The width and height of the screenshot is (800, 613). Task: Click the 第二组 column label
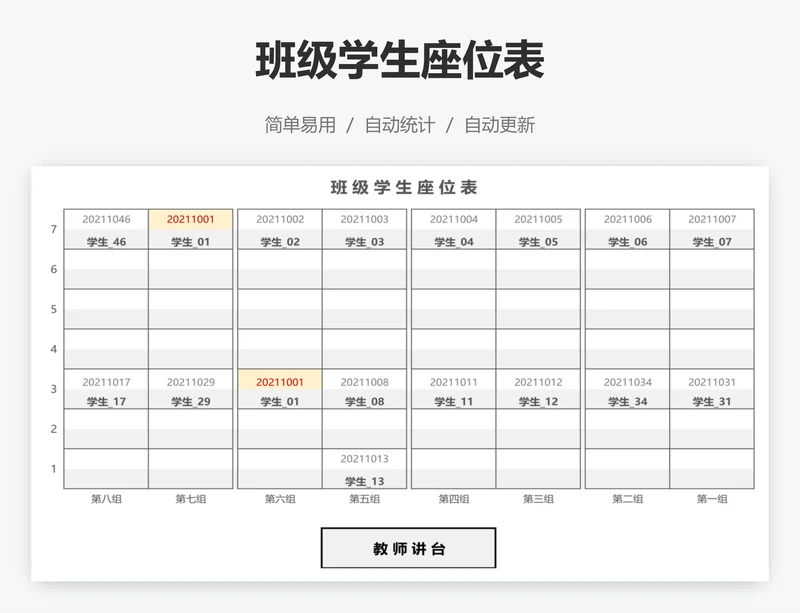pos(628,499)
